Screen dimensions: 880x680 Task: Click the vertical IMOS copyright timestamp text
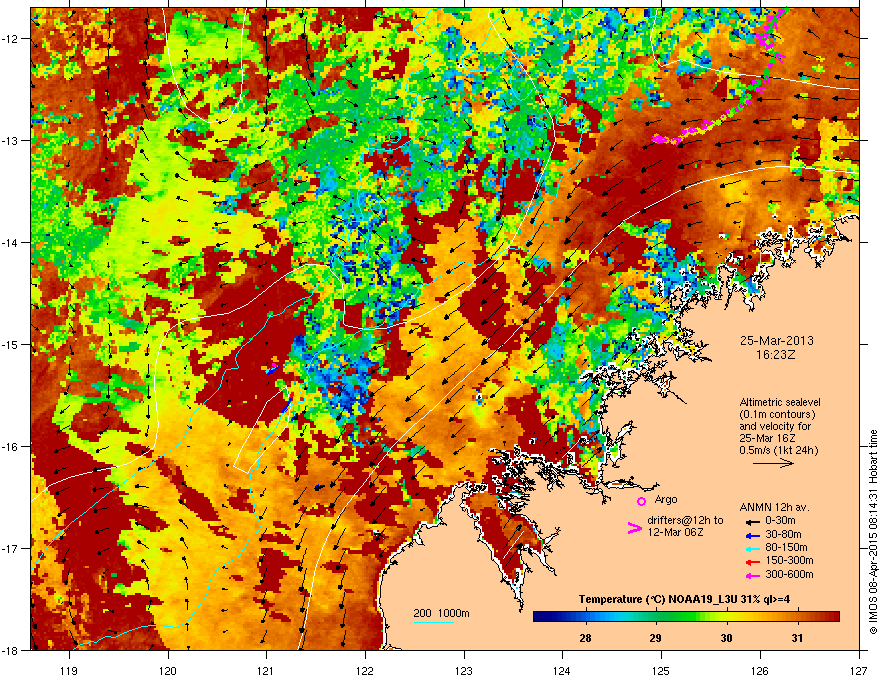coord(873,532)
